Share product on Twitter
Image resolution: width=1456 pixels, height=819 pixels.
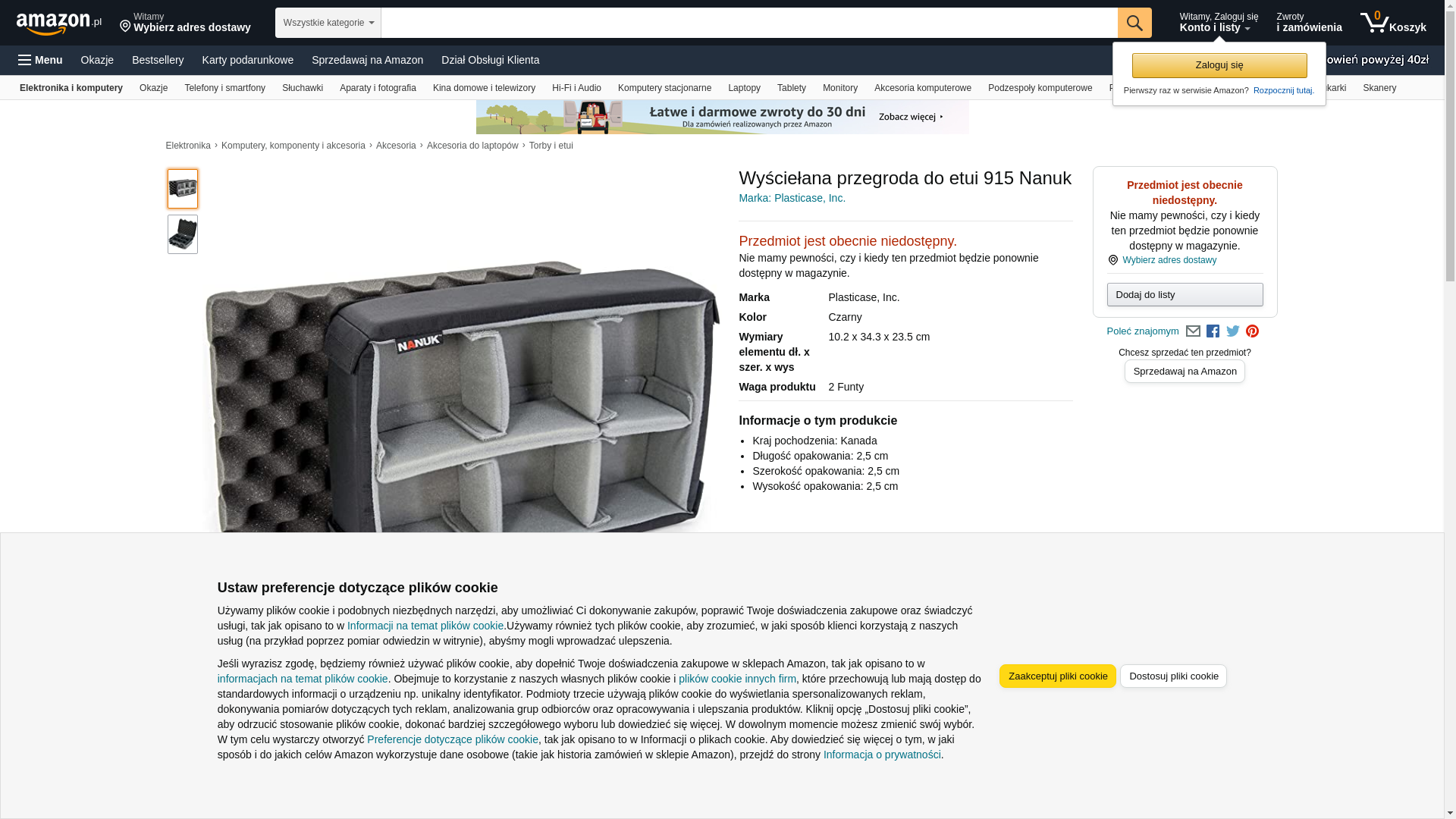tap(1233, 331)
